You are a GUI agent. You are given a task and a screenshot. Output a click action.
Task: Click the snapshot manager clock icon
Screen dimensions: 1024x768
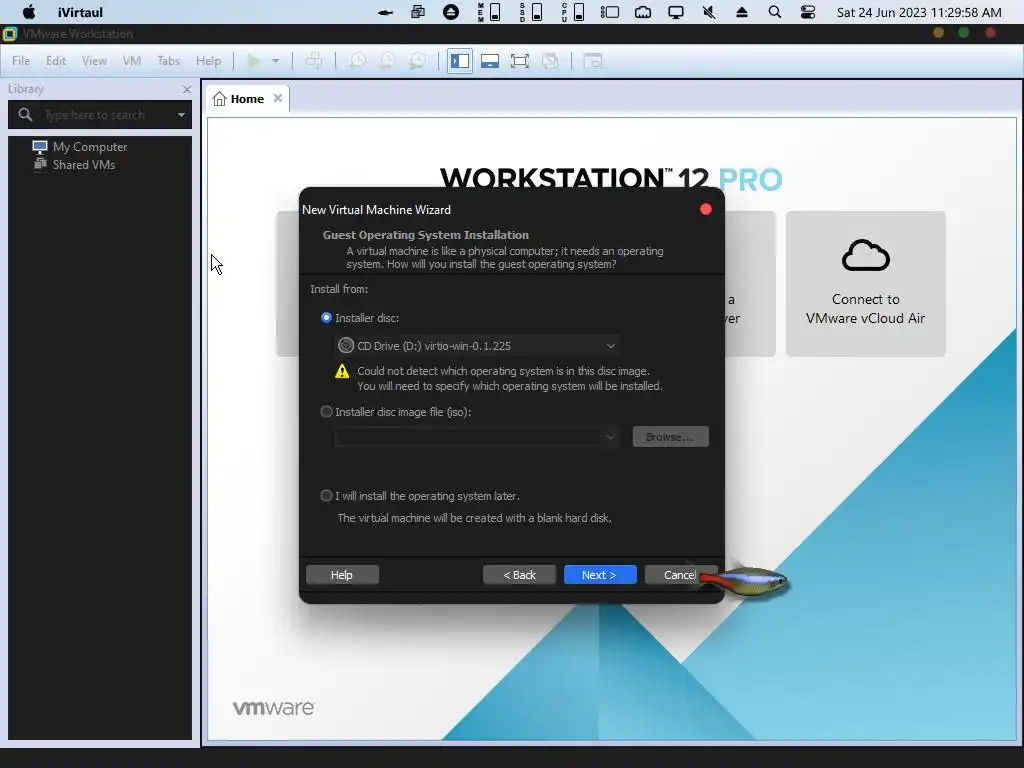pyautogui.click(x=418, y=61)
